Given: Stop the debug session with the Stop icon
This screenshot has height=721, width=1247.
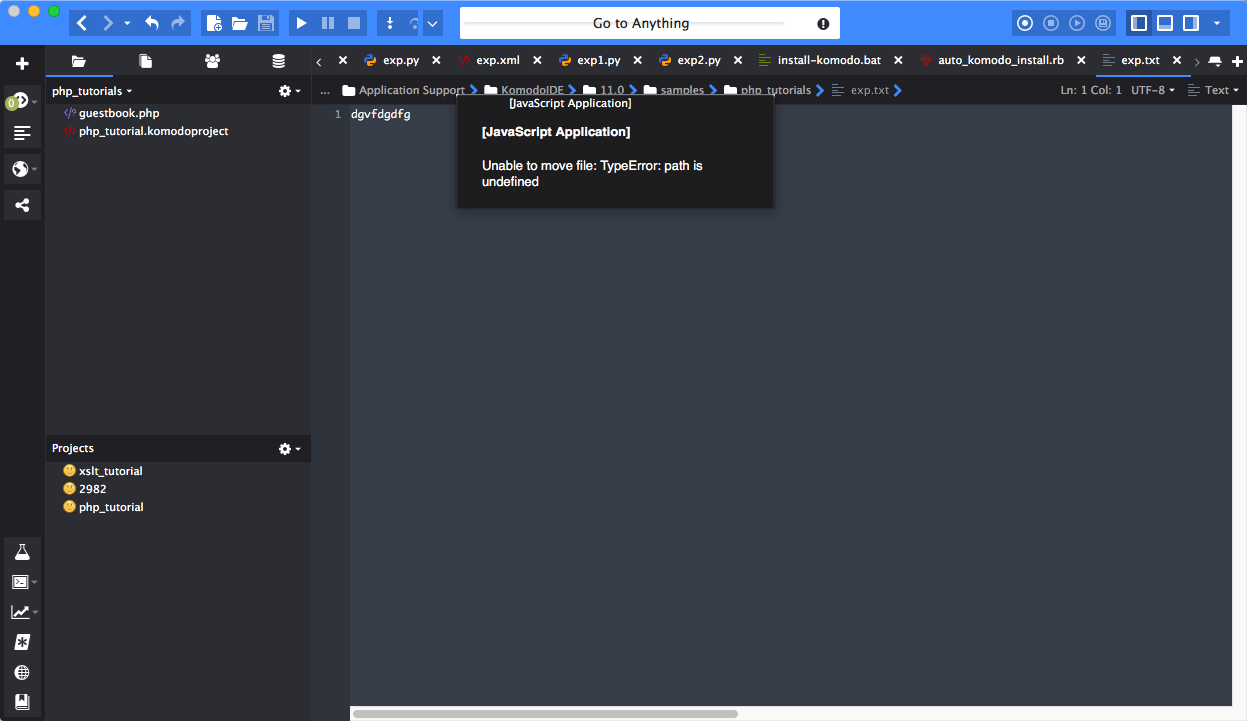Looking at the screenshot, I should (x=353, y=22).
